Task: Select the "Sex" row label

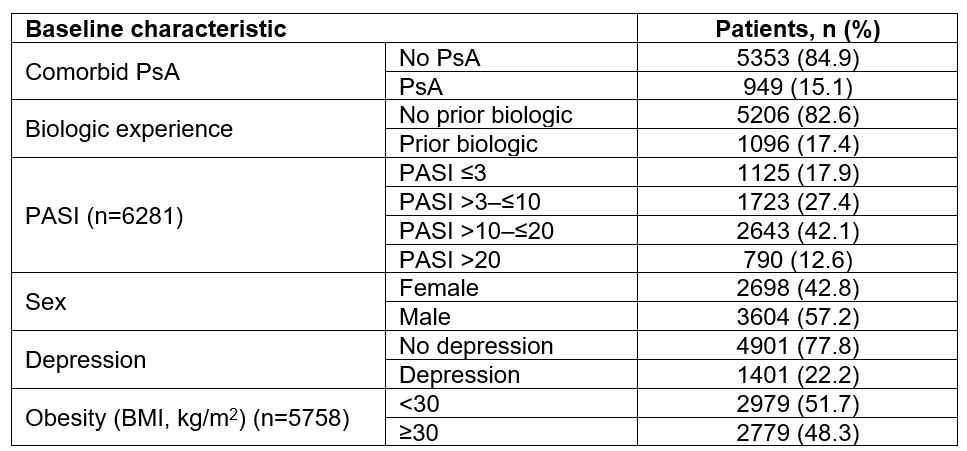Action: pos(45,303)
